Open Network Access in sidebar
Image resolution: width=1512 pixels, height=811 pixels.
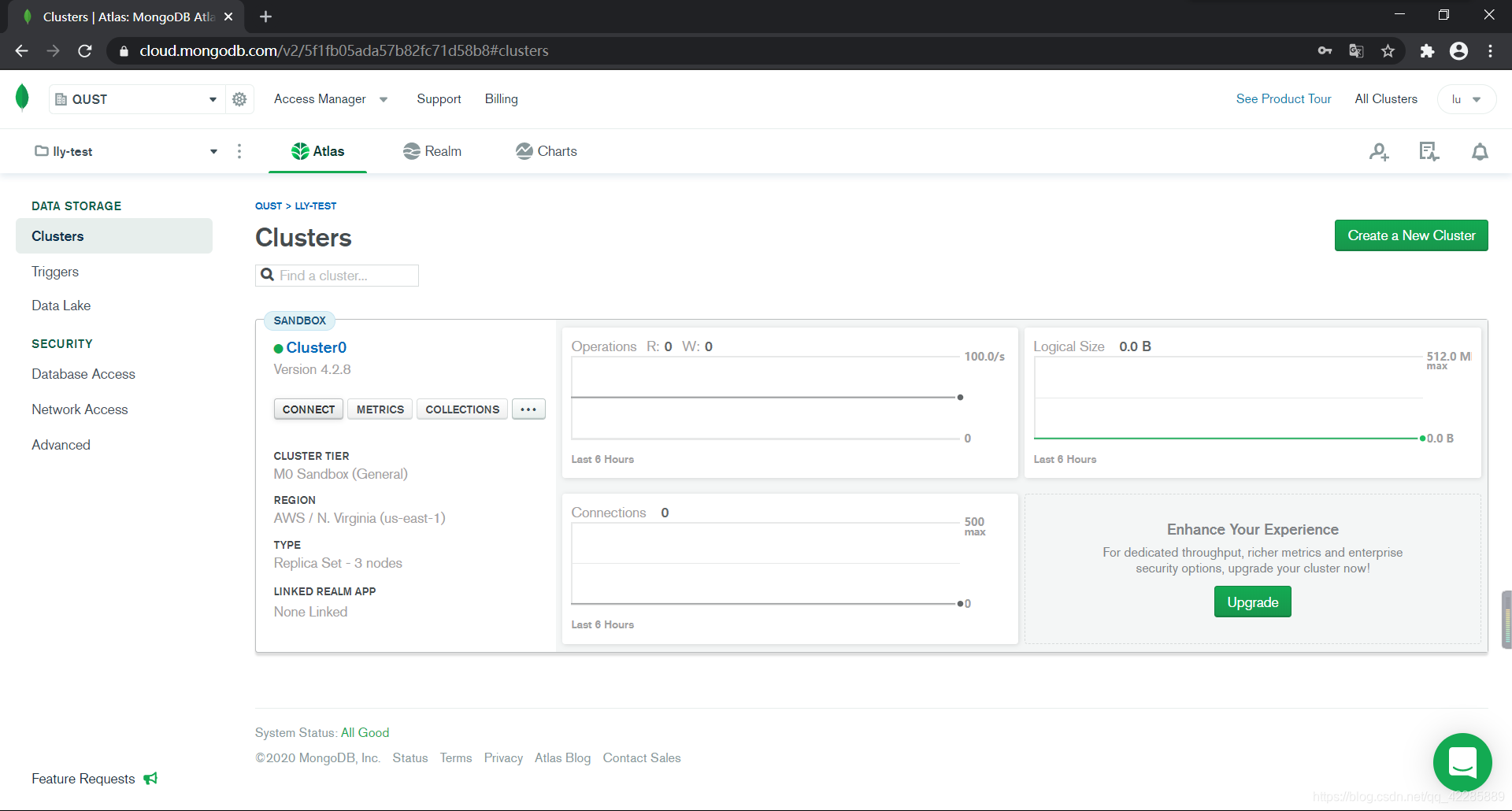[x=80, y=409]
